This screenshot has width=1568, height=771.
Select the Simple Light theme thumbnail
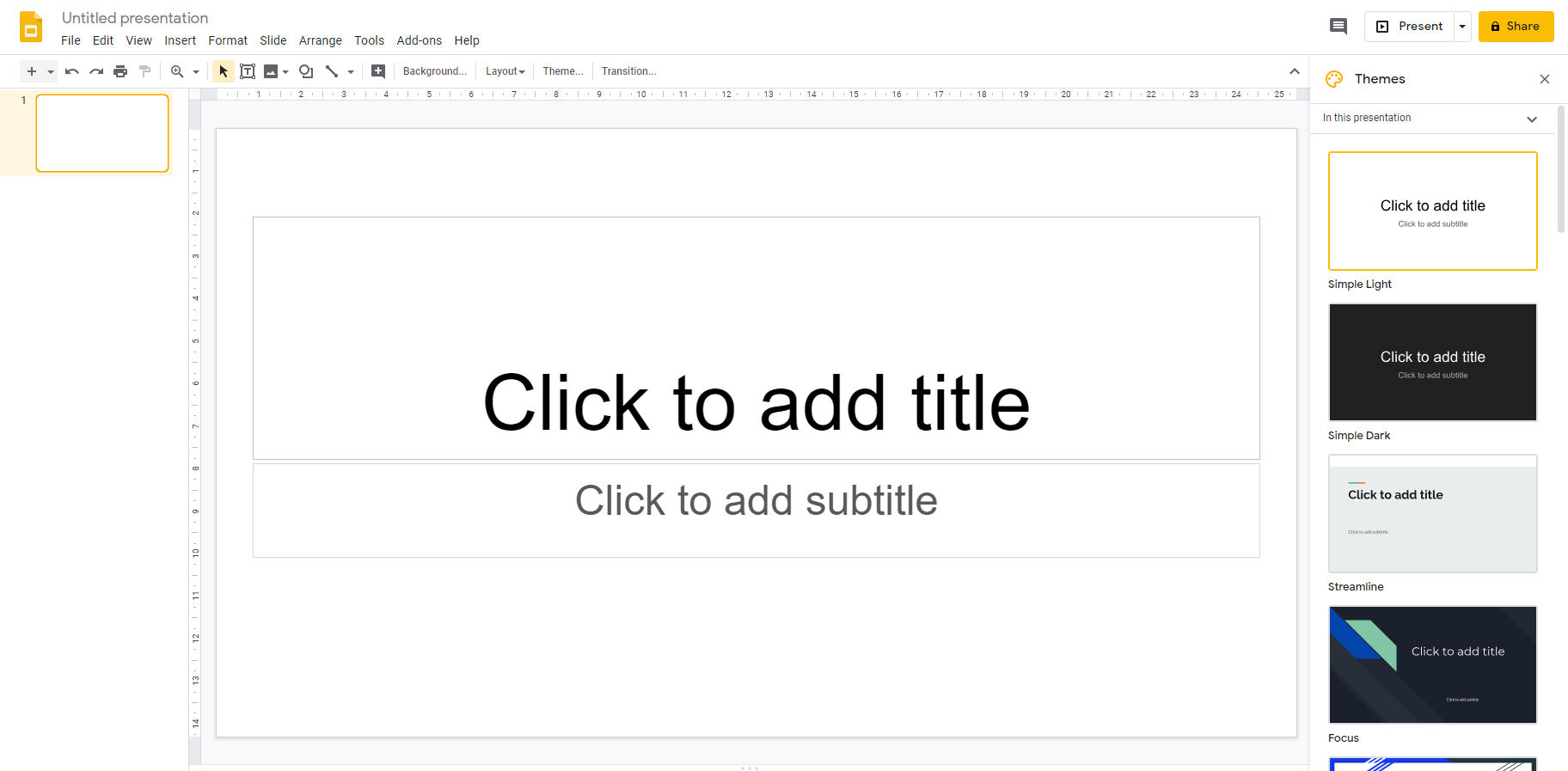(x=1433, y=211)
